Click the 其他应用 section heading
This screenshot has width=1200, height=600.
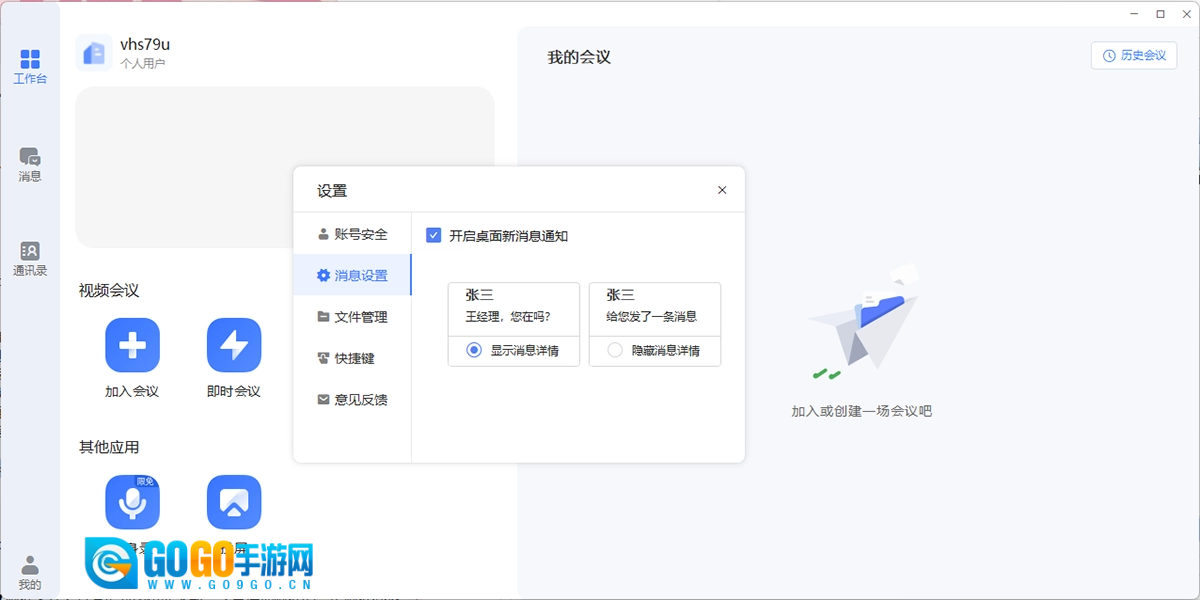pos(109,447)
